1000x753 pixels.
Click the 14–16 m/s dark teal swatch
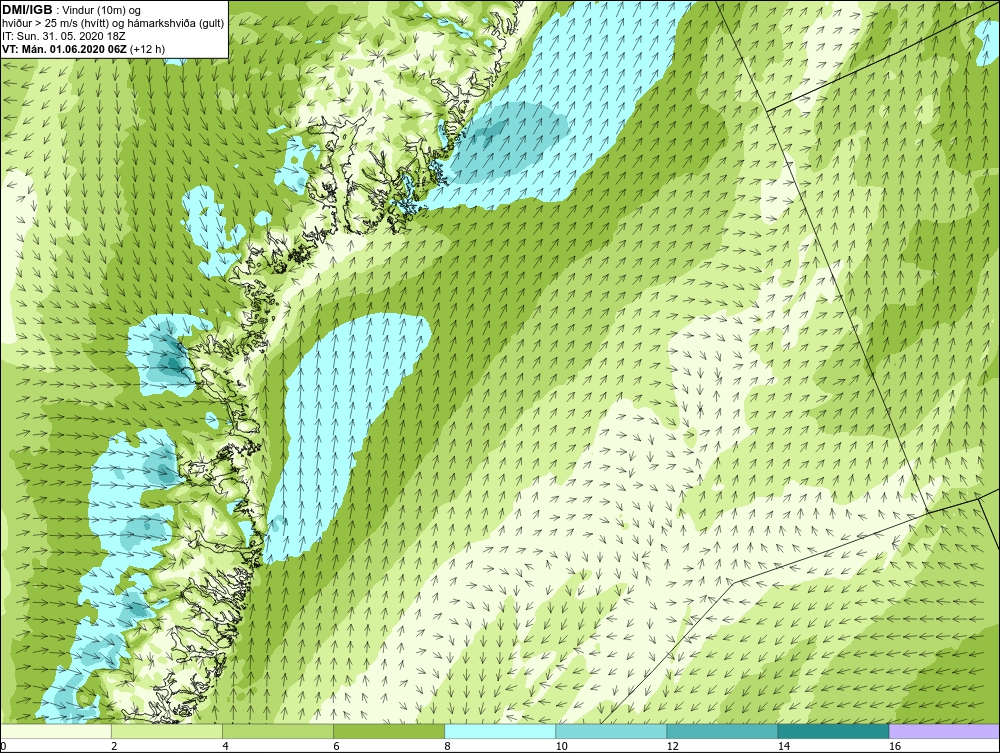point(833,731)
